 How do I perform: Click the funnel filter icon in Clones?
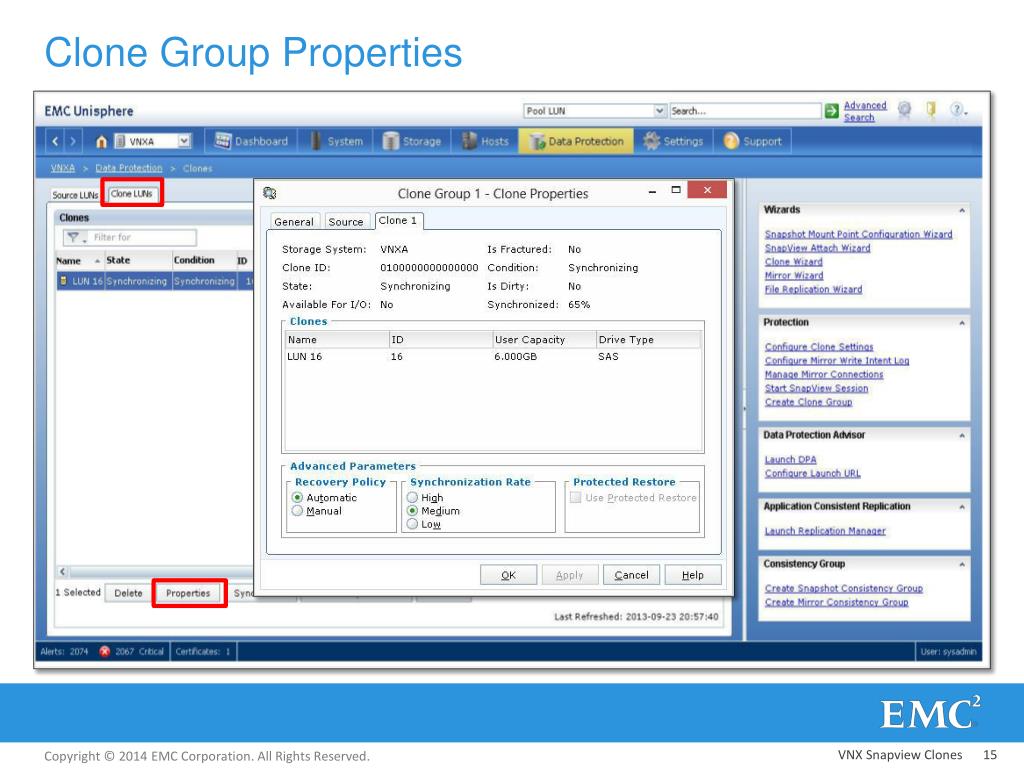click(x=73, y=237)
